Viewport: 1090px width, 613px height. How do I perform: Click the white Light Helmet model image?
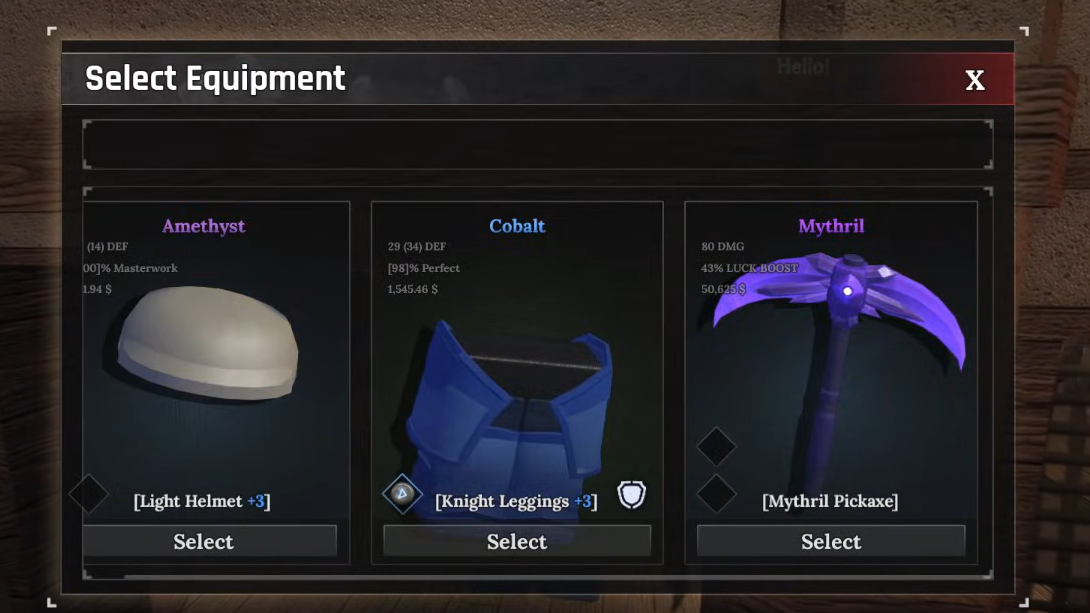(207, 342)
